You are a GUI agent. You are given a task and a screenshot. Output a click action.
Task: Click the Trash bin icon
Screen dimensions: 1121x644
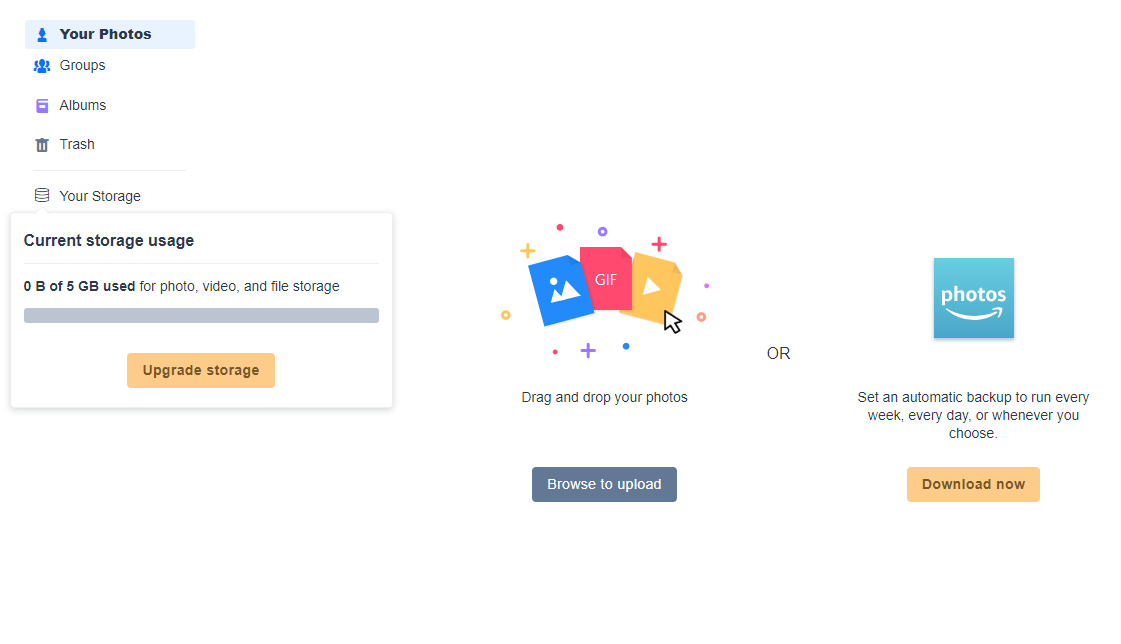click(x=42, y=145)
